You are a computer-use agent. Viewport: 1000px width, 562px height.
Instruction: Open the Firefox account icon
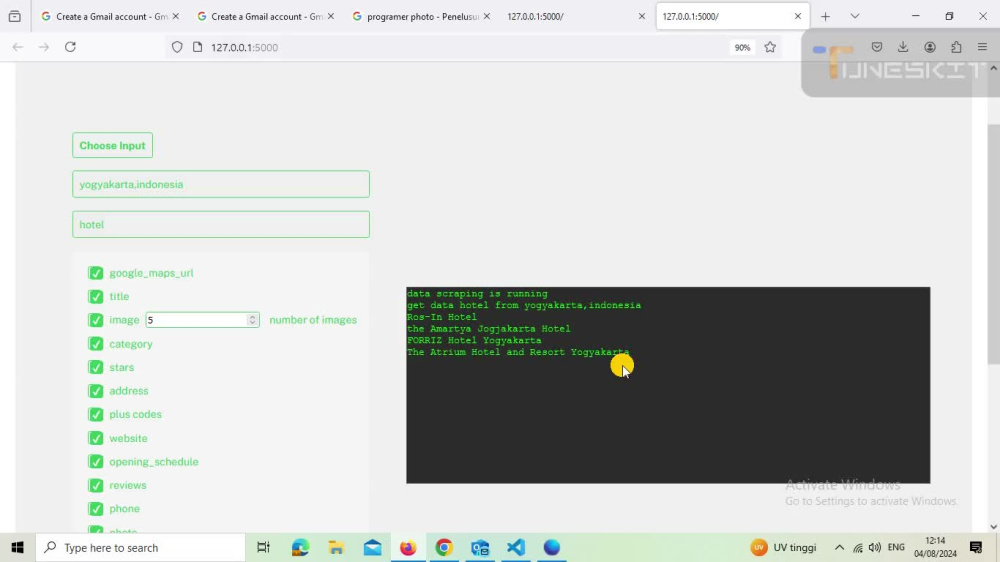point(930,47)
